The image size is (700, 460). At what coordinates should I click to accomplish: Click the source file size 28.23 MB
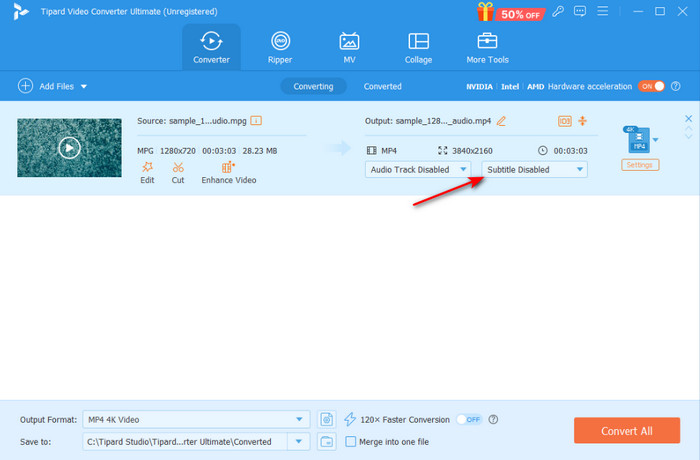point(260,151)
